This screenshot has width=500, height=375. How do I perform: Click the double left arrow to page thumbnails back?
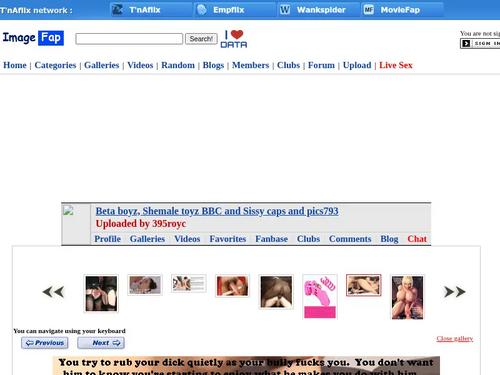click(x=53, y=292)
